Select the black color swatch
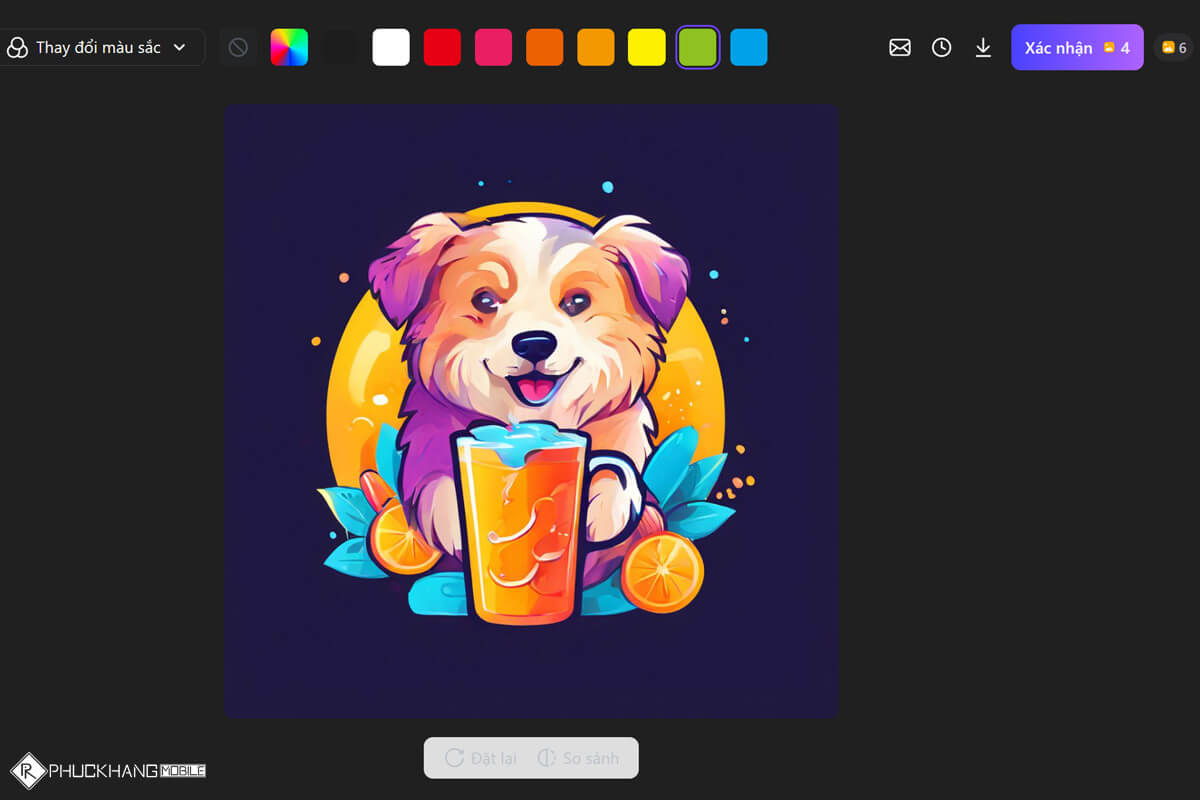 340,47
